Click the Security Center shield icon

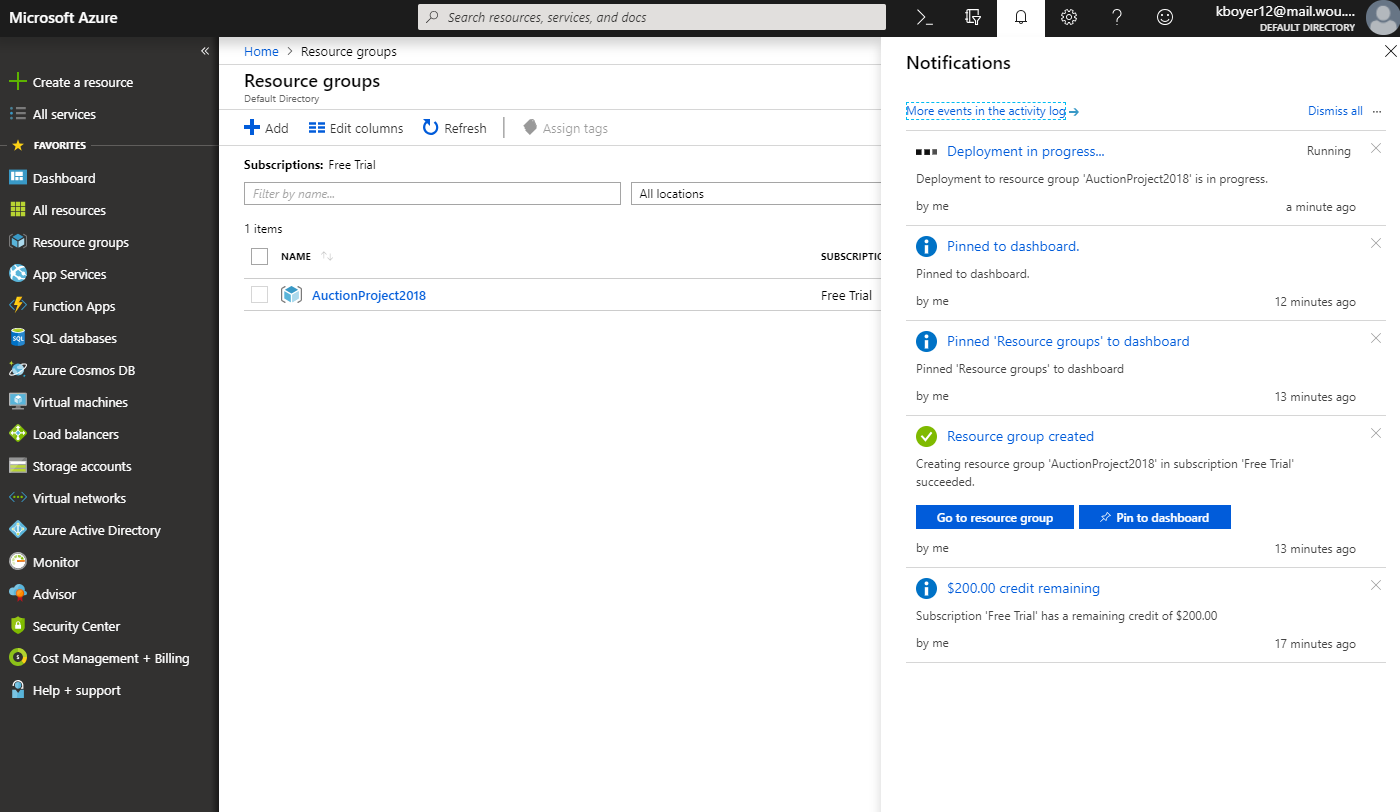tap(17, 626)
